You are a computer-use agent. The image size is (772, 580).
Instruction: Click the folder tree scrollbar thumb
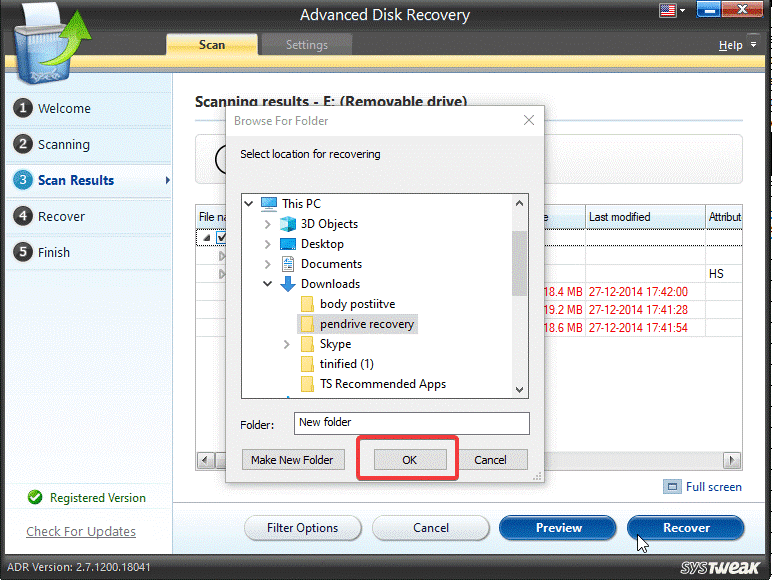pos(519,263)
